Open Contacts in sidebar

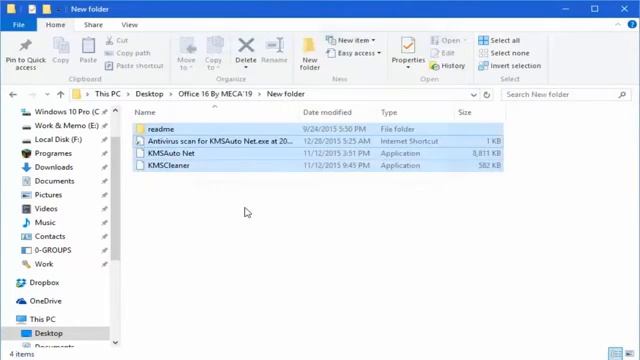tap(44, 236)
